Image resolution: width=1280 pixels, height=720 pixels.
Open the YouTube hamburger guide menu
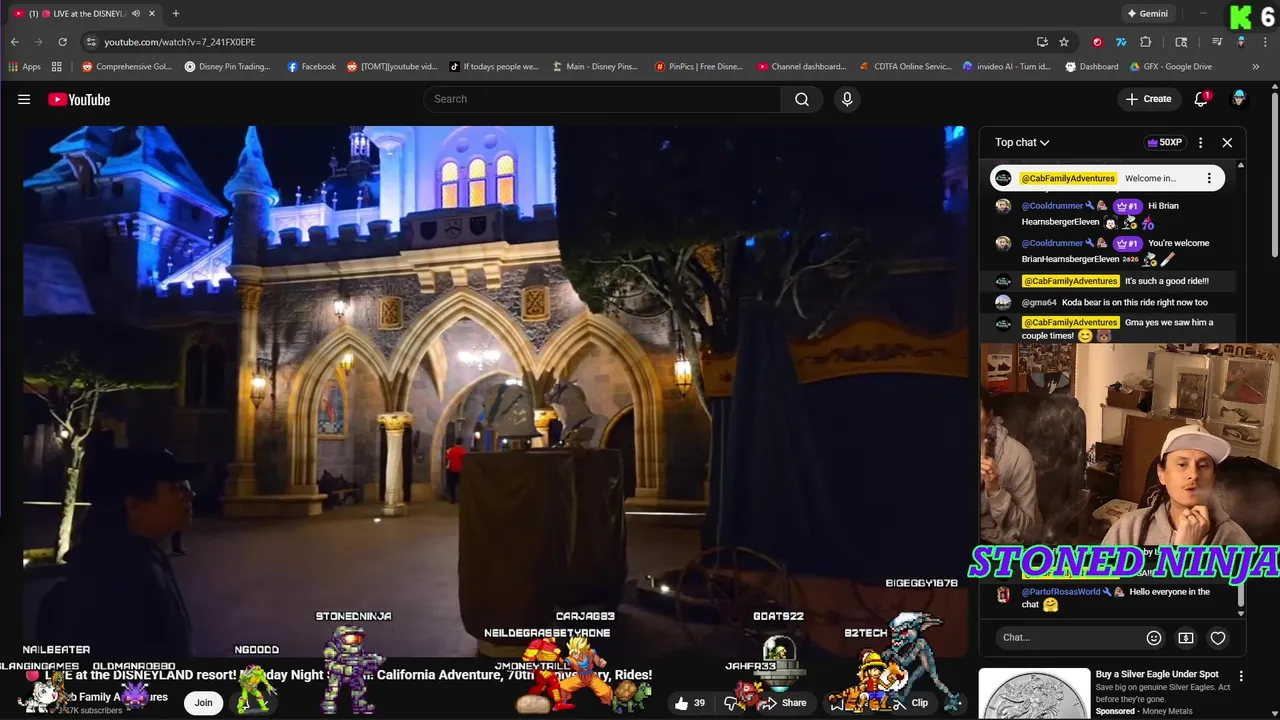[x=24, y=99]
